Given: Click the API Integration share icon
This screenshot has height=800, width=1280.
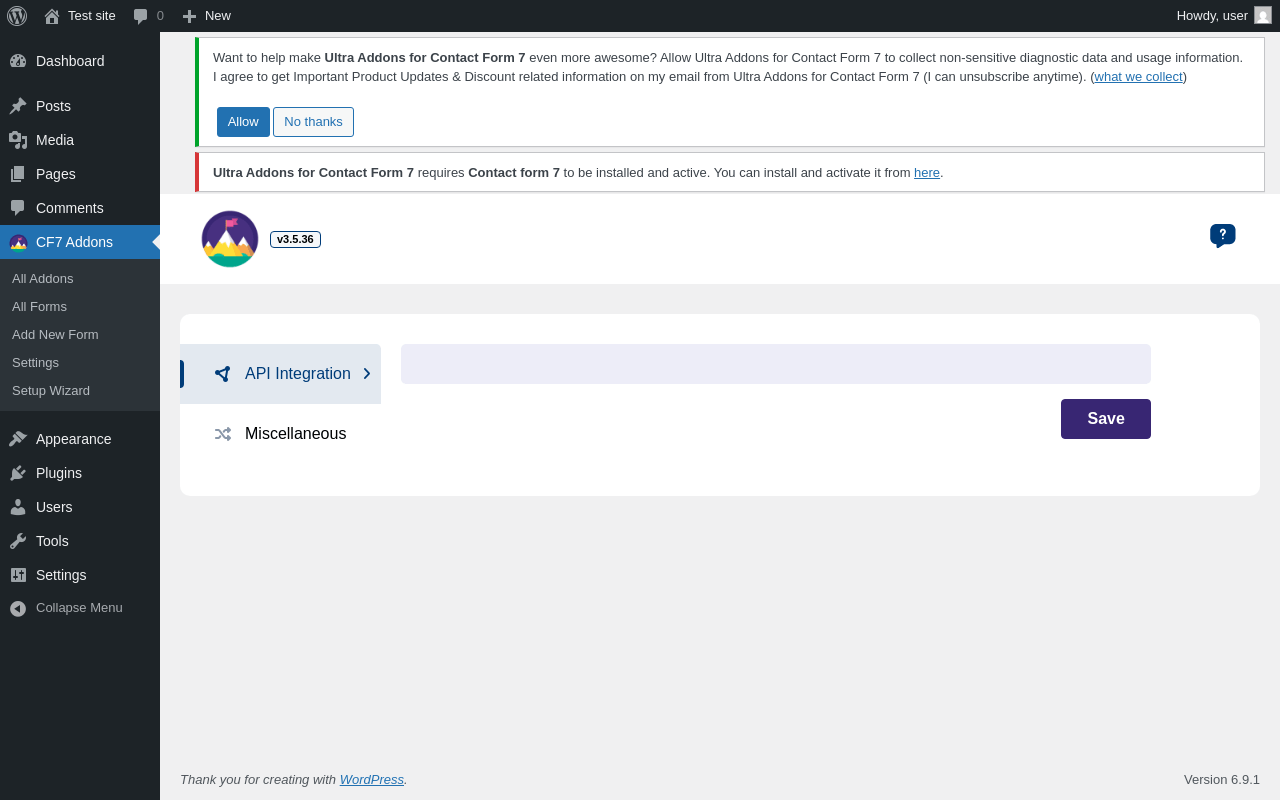Looking at the screenshot, I should [x=222, y=374].
